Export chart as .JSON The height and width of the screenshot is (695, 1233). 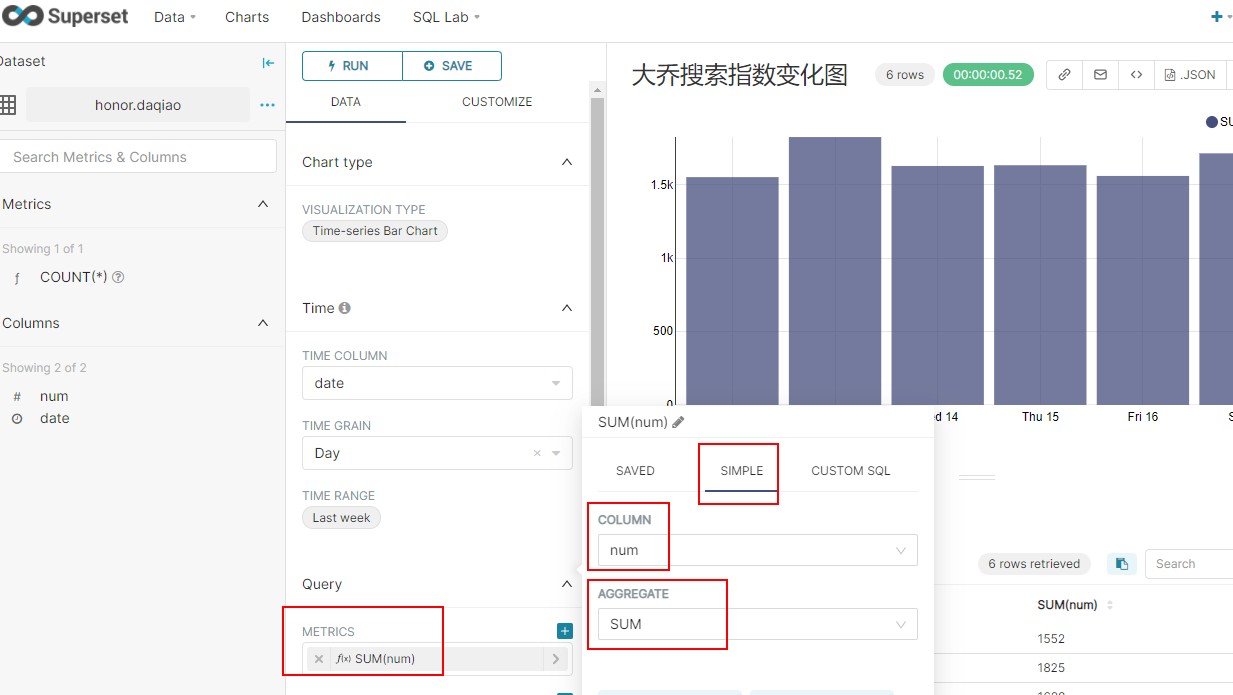(x=1190, y=75)
